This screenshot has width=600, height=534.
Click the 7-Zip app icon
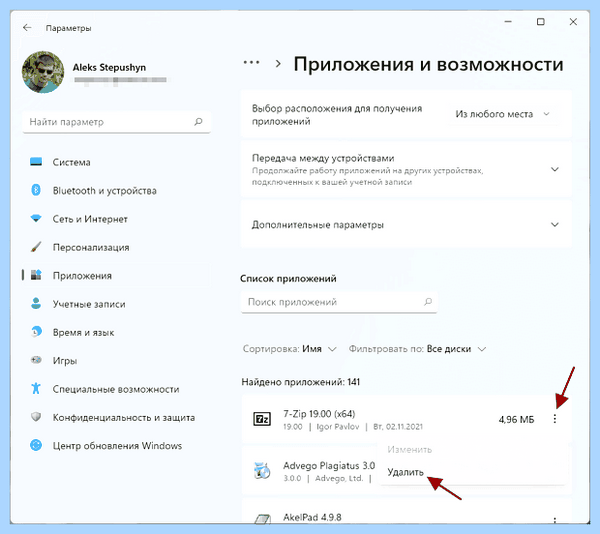(x=262, y=418)
